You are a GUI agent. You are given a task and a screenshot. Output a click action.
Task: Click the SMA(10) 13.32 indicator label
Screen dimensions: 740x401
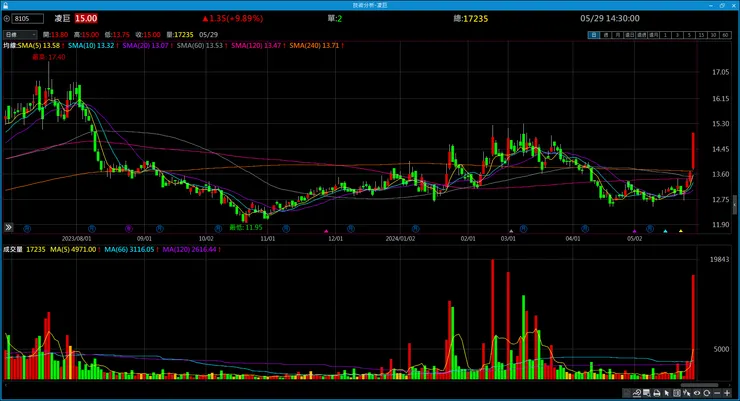(x=93, y=46)
